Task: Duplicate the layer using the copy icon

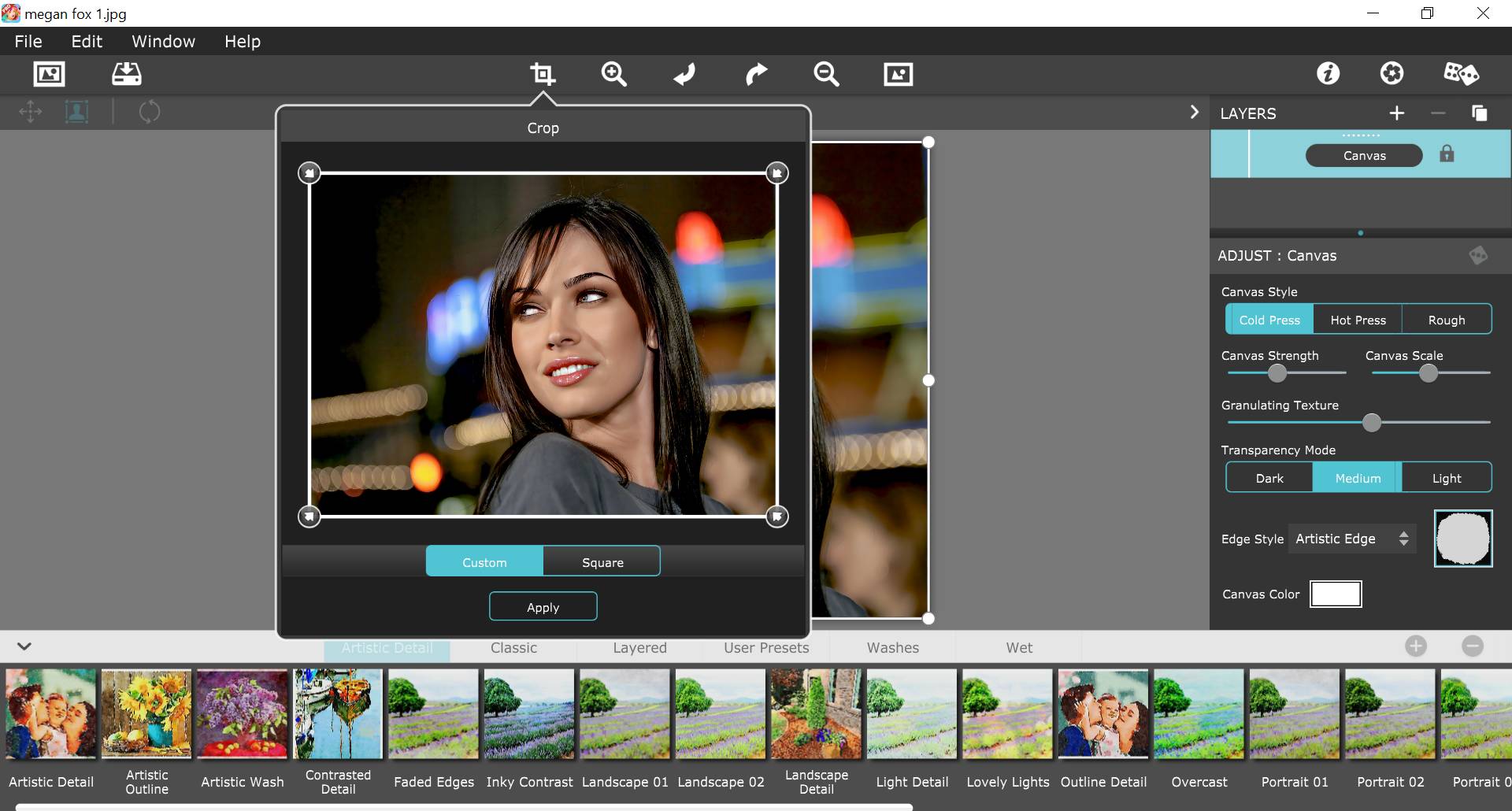Action: 1479,113
